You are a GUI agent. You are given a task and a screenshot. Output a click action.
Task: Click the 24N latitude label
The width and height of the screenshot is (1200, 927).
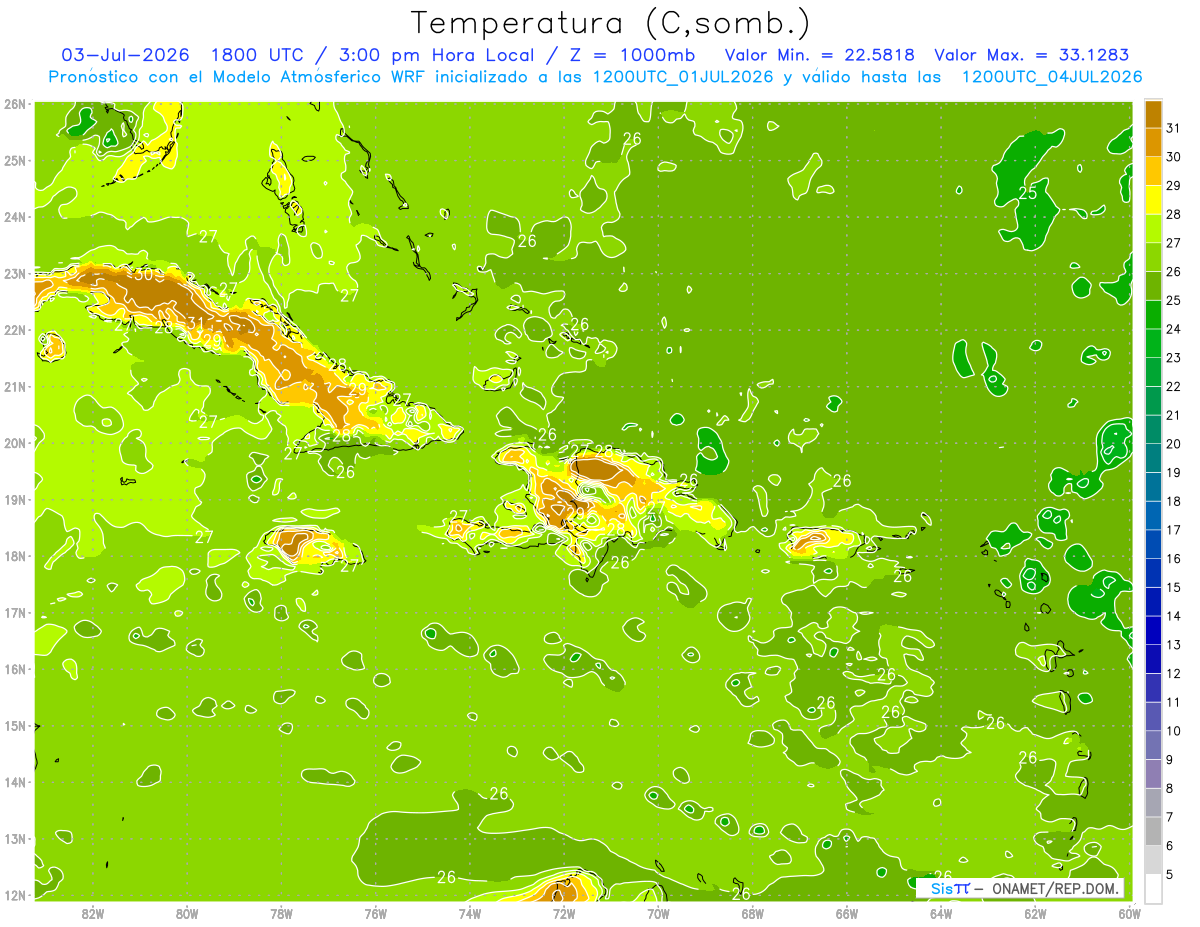coord(15,217)
